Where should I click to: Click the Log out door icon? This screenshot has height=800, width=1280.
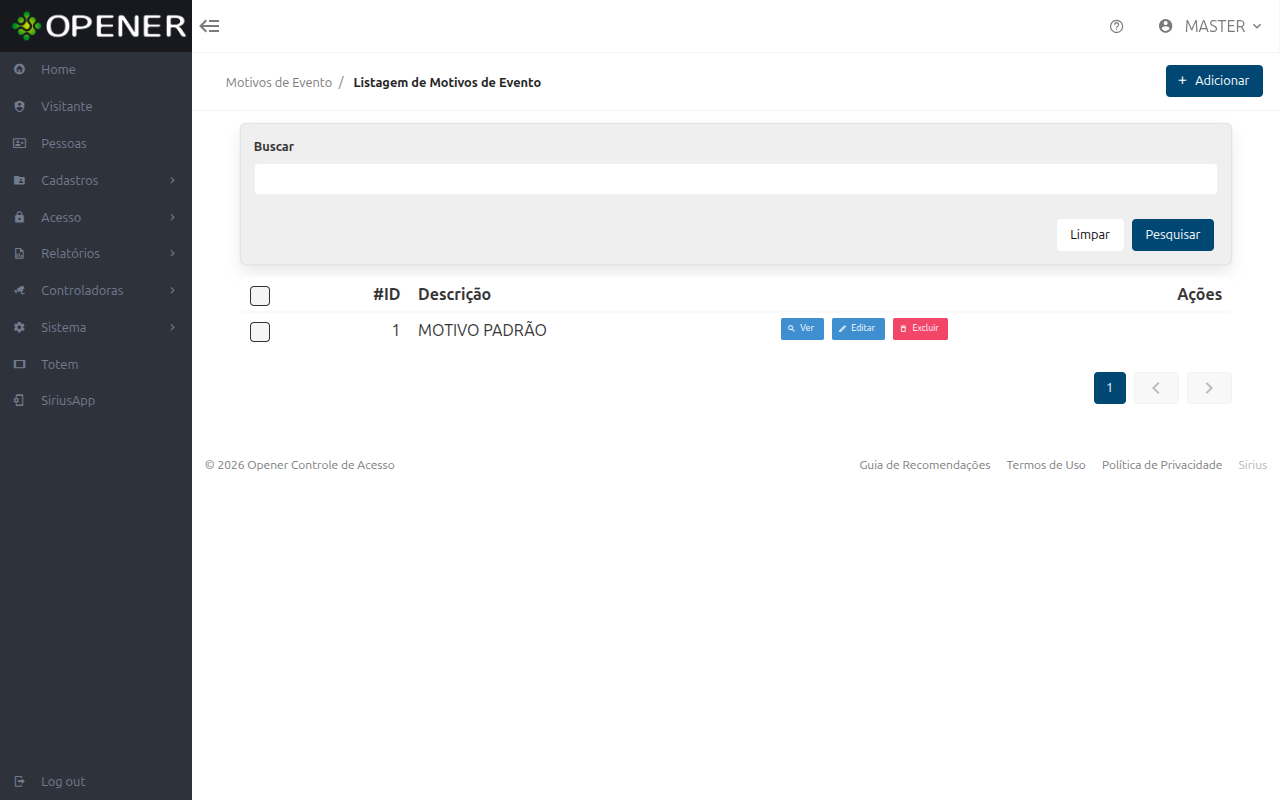click(x=19, y=781)
